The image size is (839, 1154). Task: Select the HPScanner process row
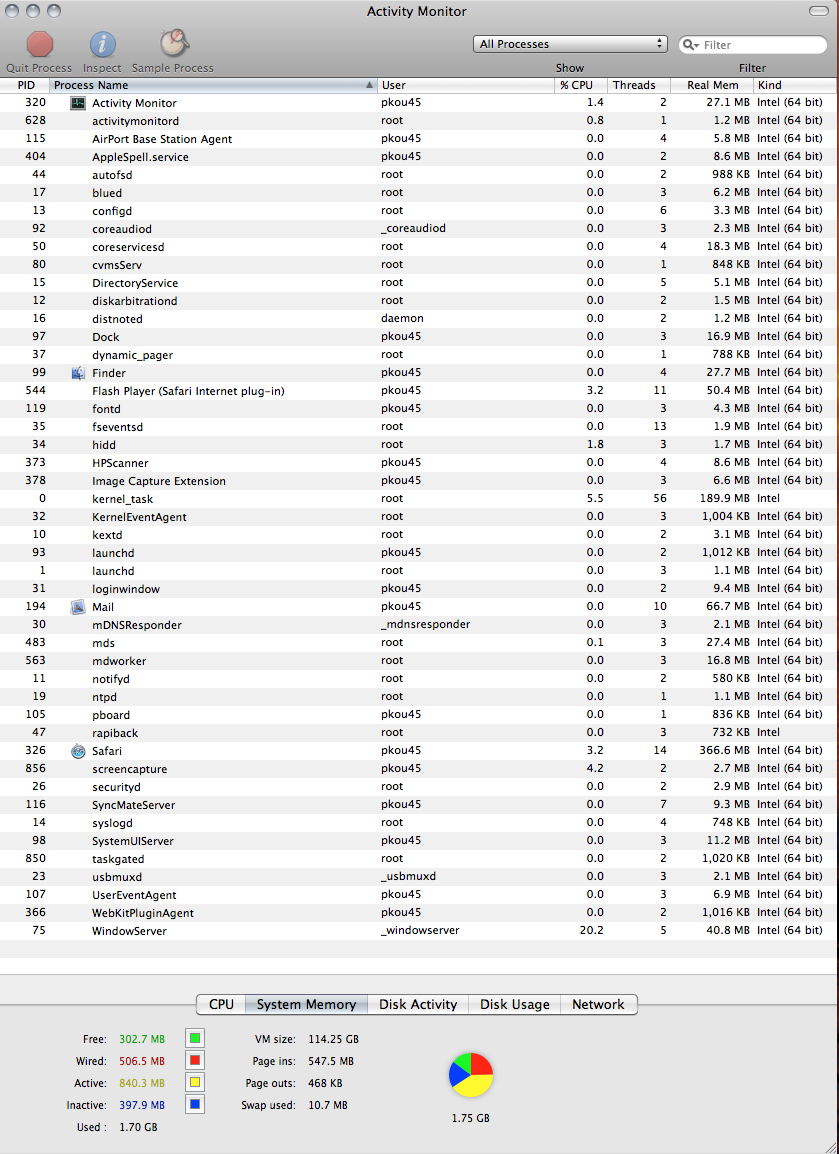(x=418, y=463)
